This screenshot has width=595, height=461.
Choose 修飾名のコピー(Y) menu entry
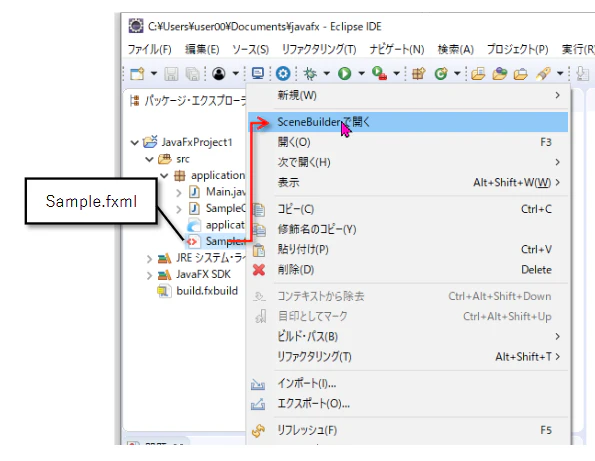pos(408,229)
